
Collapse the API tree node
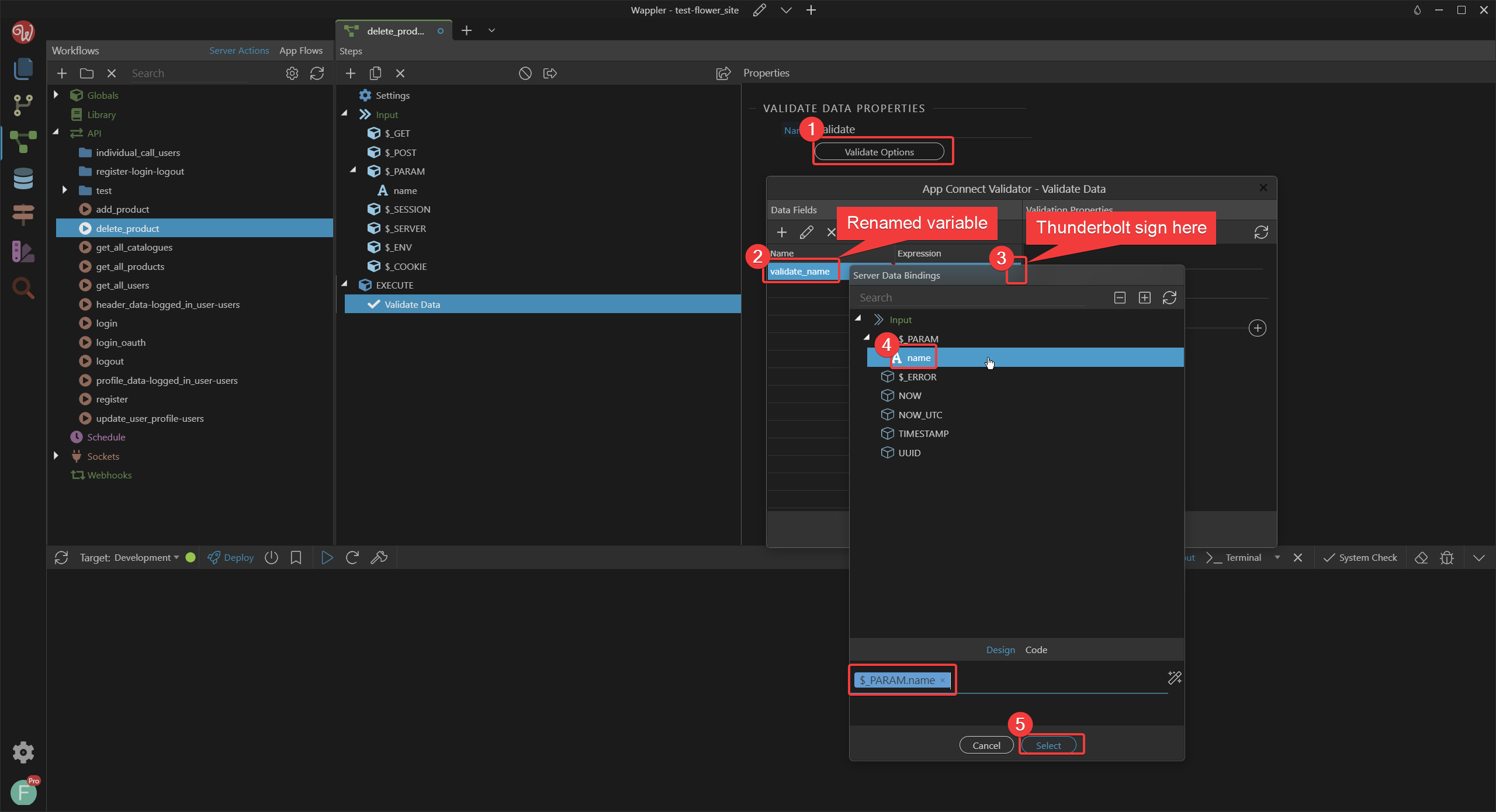(x=56, y=132)
